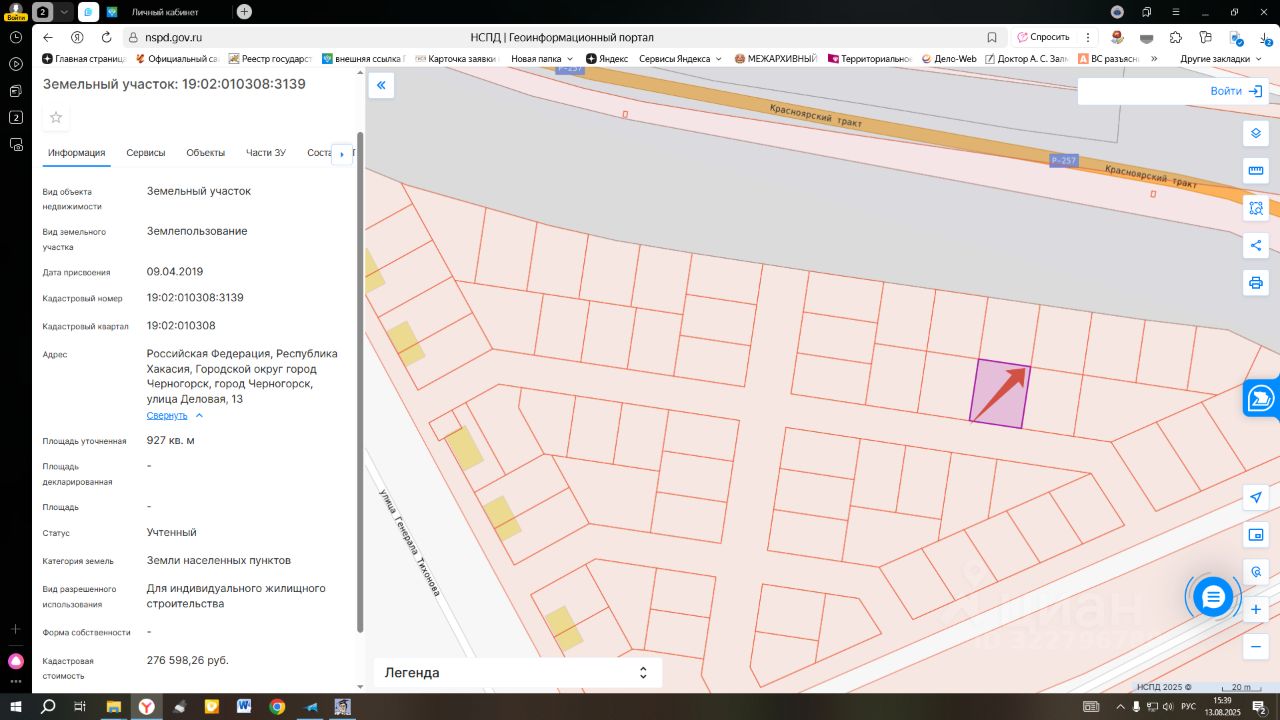Collapse the info side panel
This screenshot has height=720, width=1280.
point(380,86)
